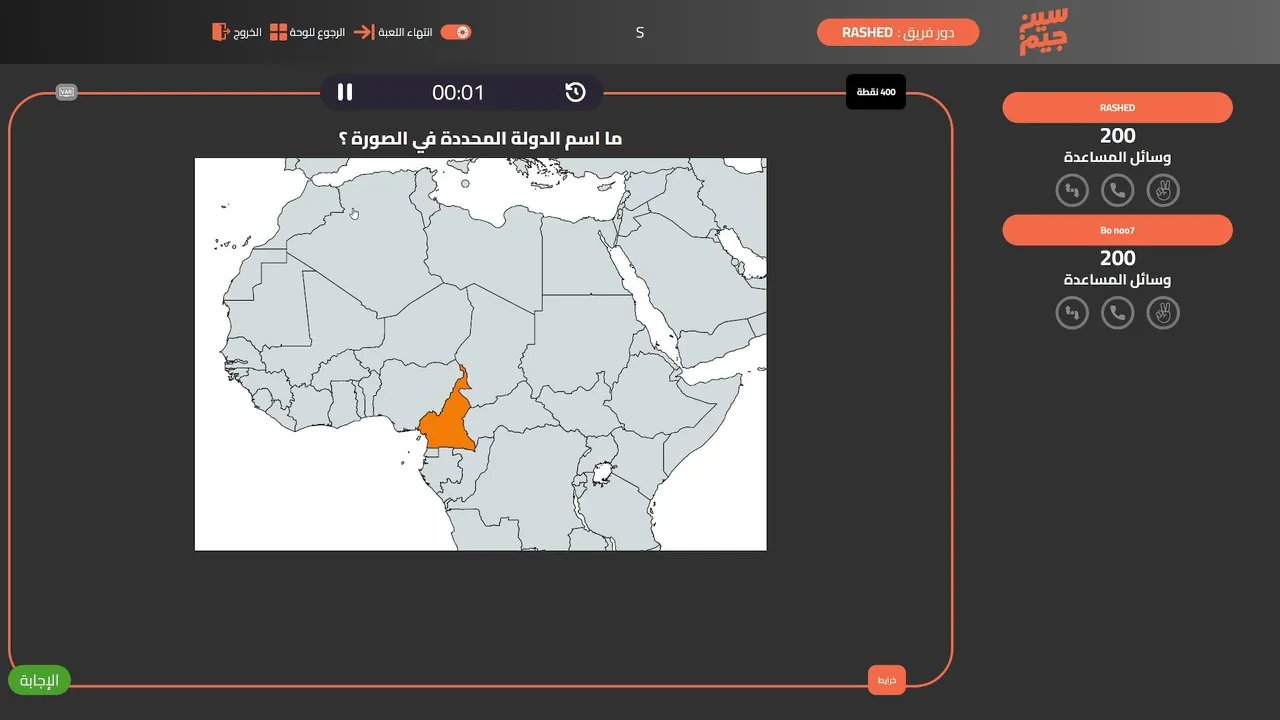
Task: Use RASHED's victory-hand helper icon
Action: pyautogui.click(x=1163, y=190)
